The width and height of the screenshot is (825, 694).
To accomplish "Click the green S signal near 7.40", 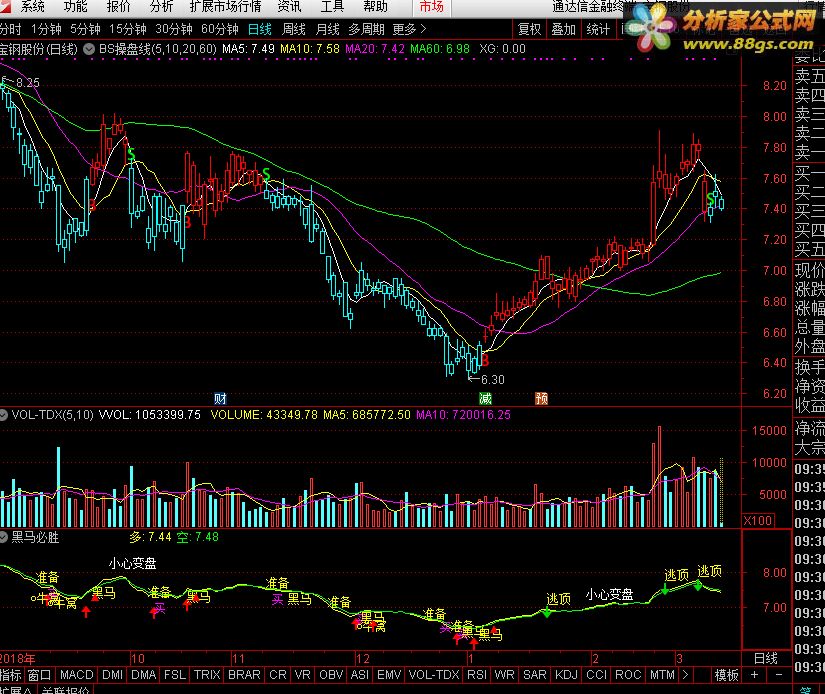I will point(711,199).
